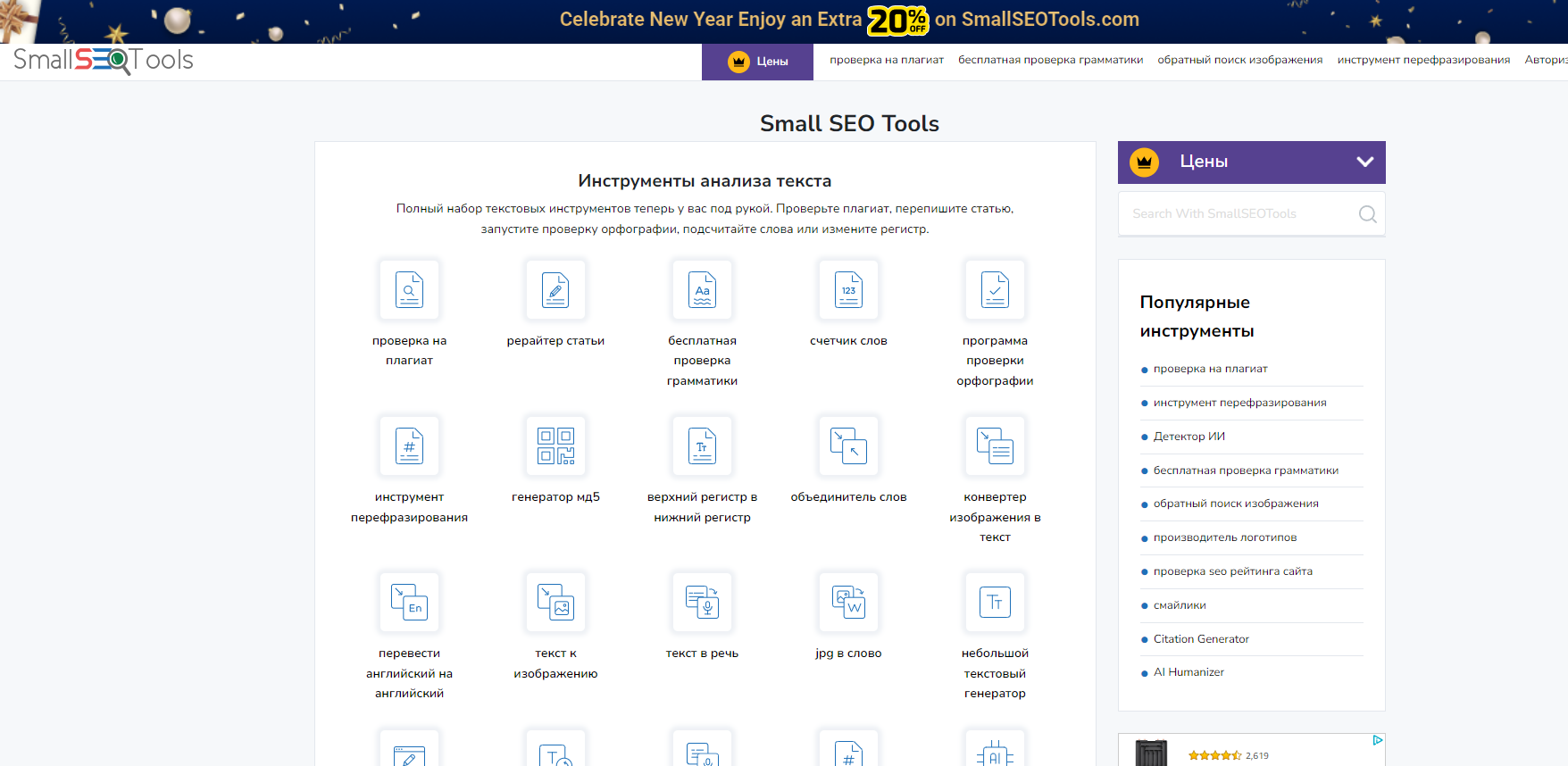Click the 'репрайтер статьи' label
This screenshot has width=1568, height=766.
click(x=555, y=341)
